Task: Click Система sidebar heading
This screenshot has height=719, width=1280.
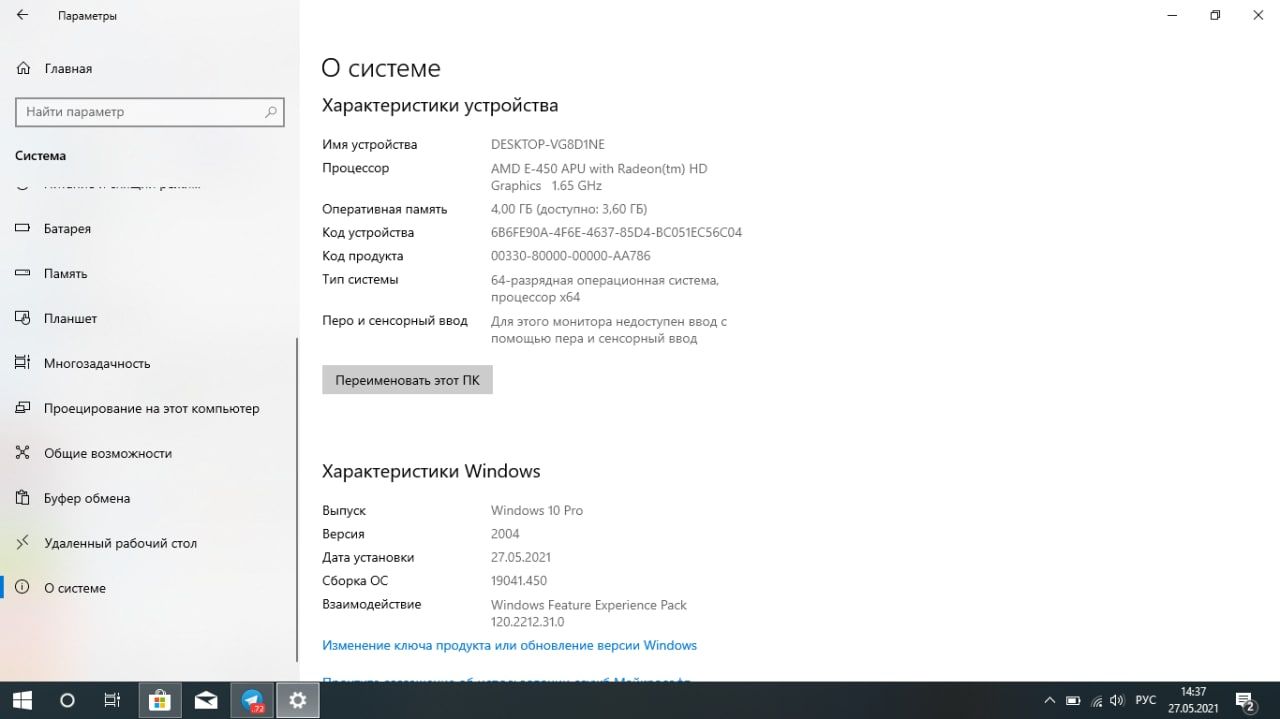Action: (41, 156)
